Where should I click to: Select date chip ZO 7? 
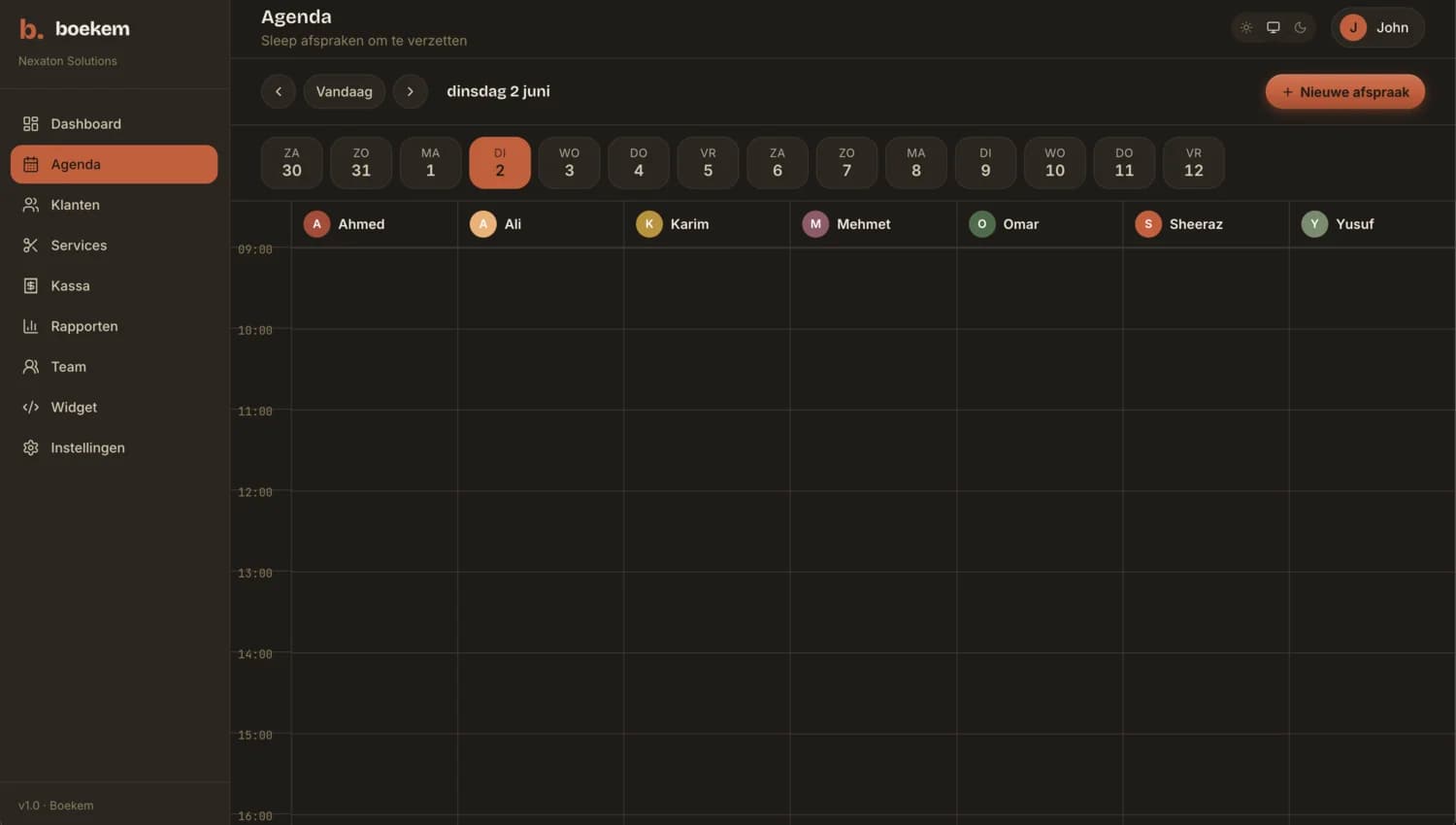(x=847, y=163)
